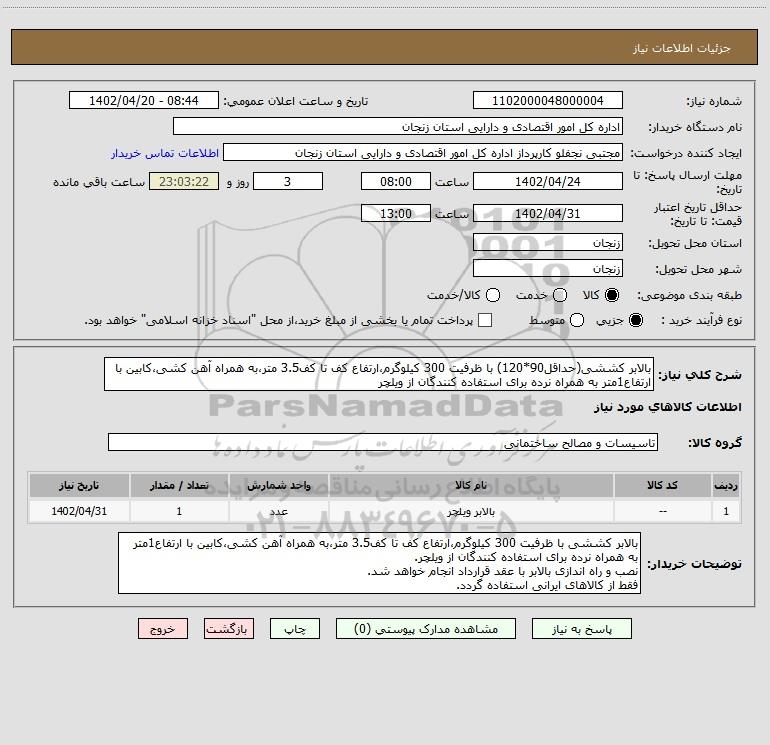Image resolution: width=770 pixels, height=745 pixels.
Task: Click the remaining days field showing 3
Action: [x=288, y=182]
